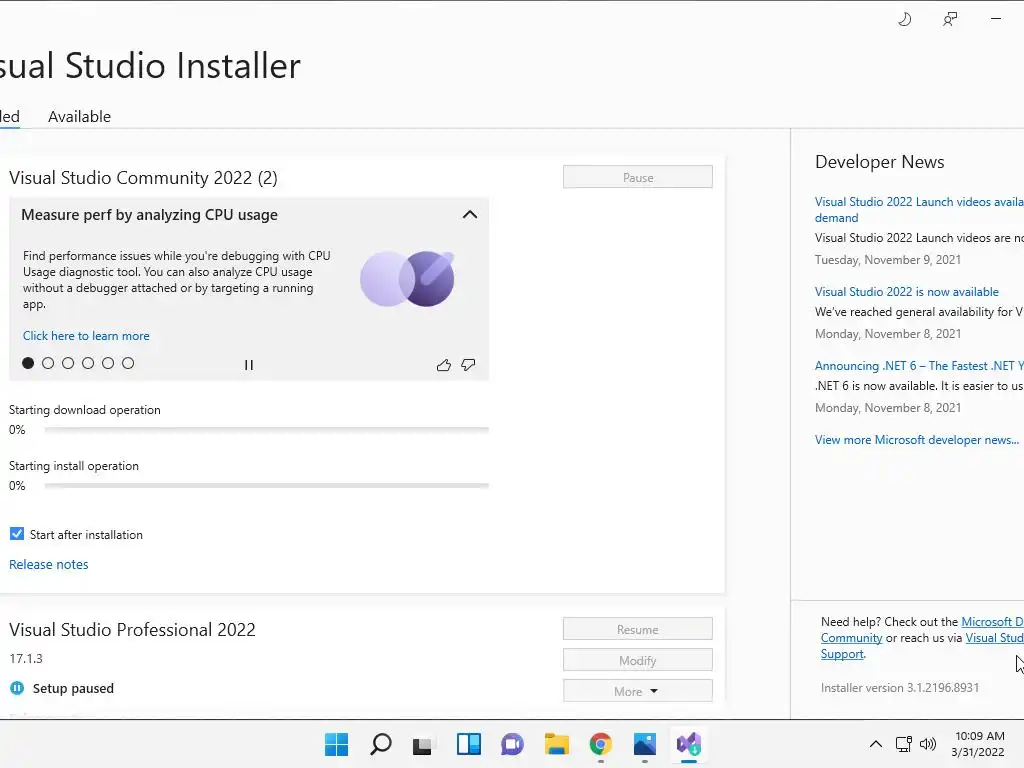Toggle the dark theme moon icon
This screenshot has height=768, width=1024.
tap(904, 20)
